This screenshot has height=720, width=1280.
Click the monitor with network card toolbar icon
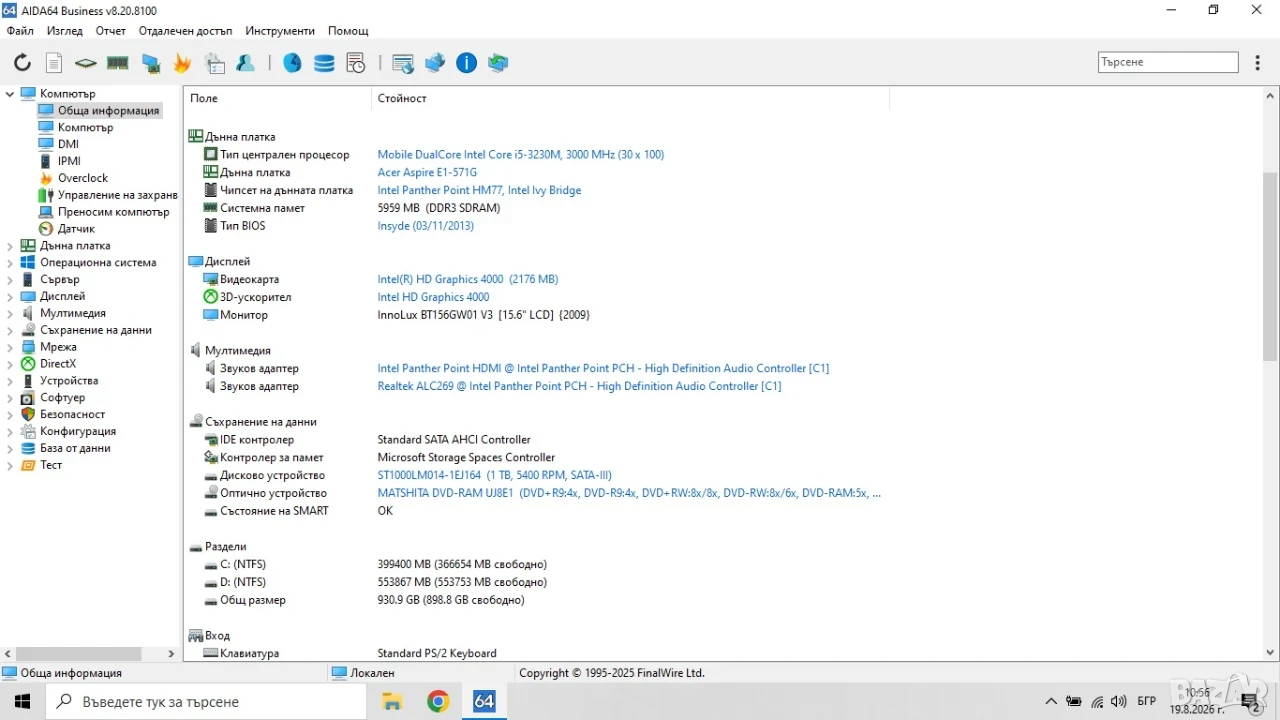click(151, 63)
